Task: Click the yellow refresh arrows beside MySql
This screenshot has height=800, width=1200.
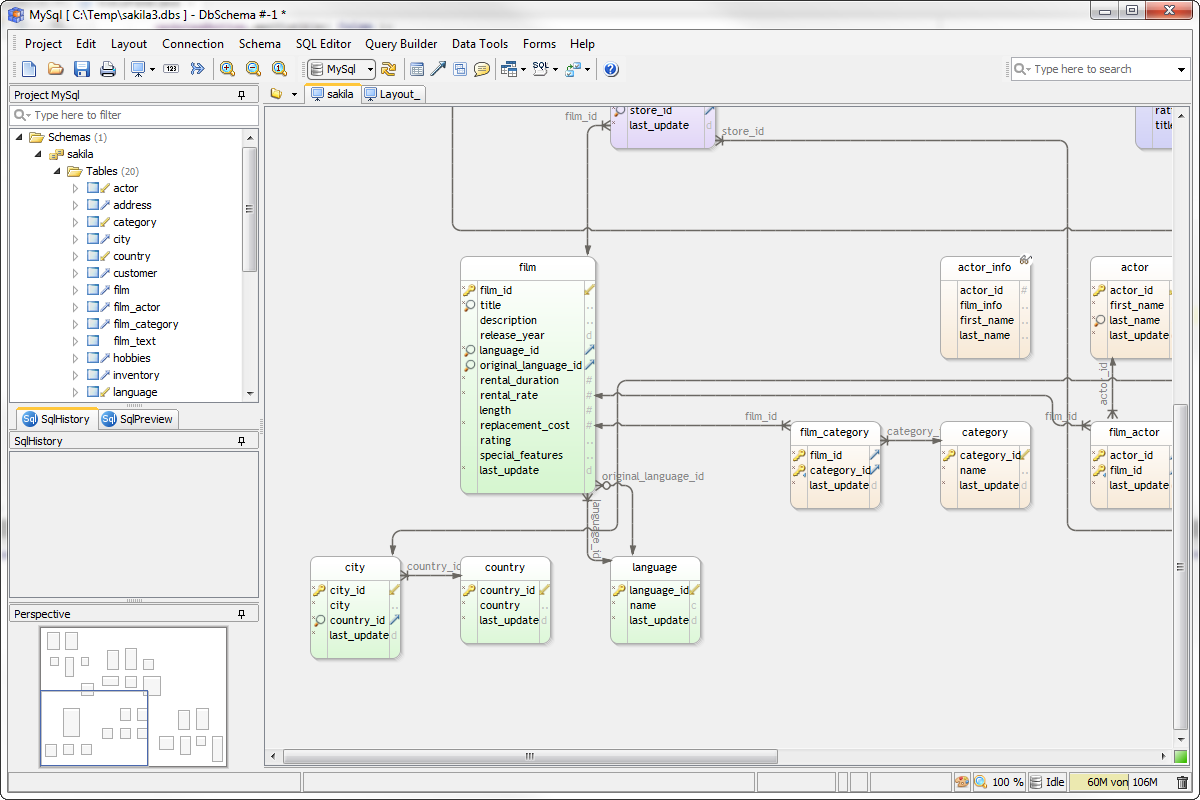Action: pos(389,69)
